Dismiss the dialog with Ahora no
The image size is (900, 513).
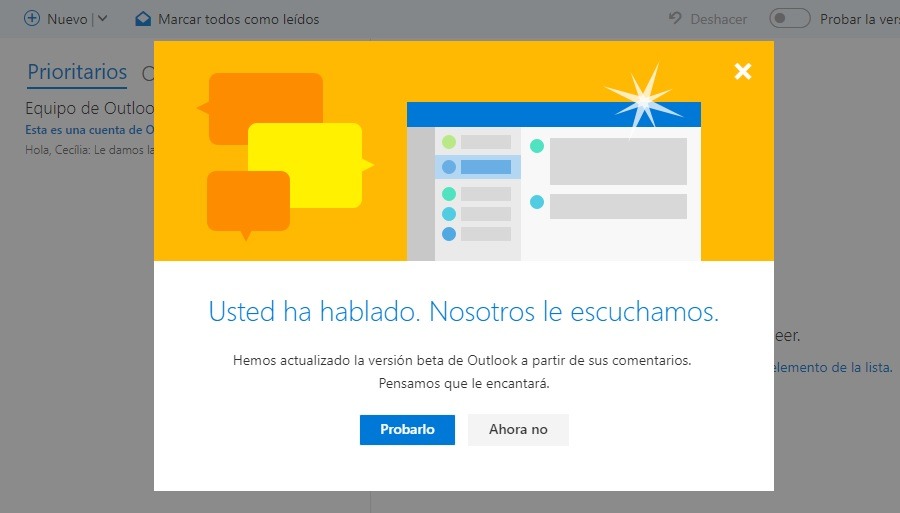pos(518,429)
